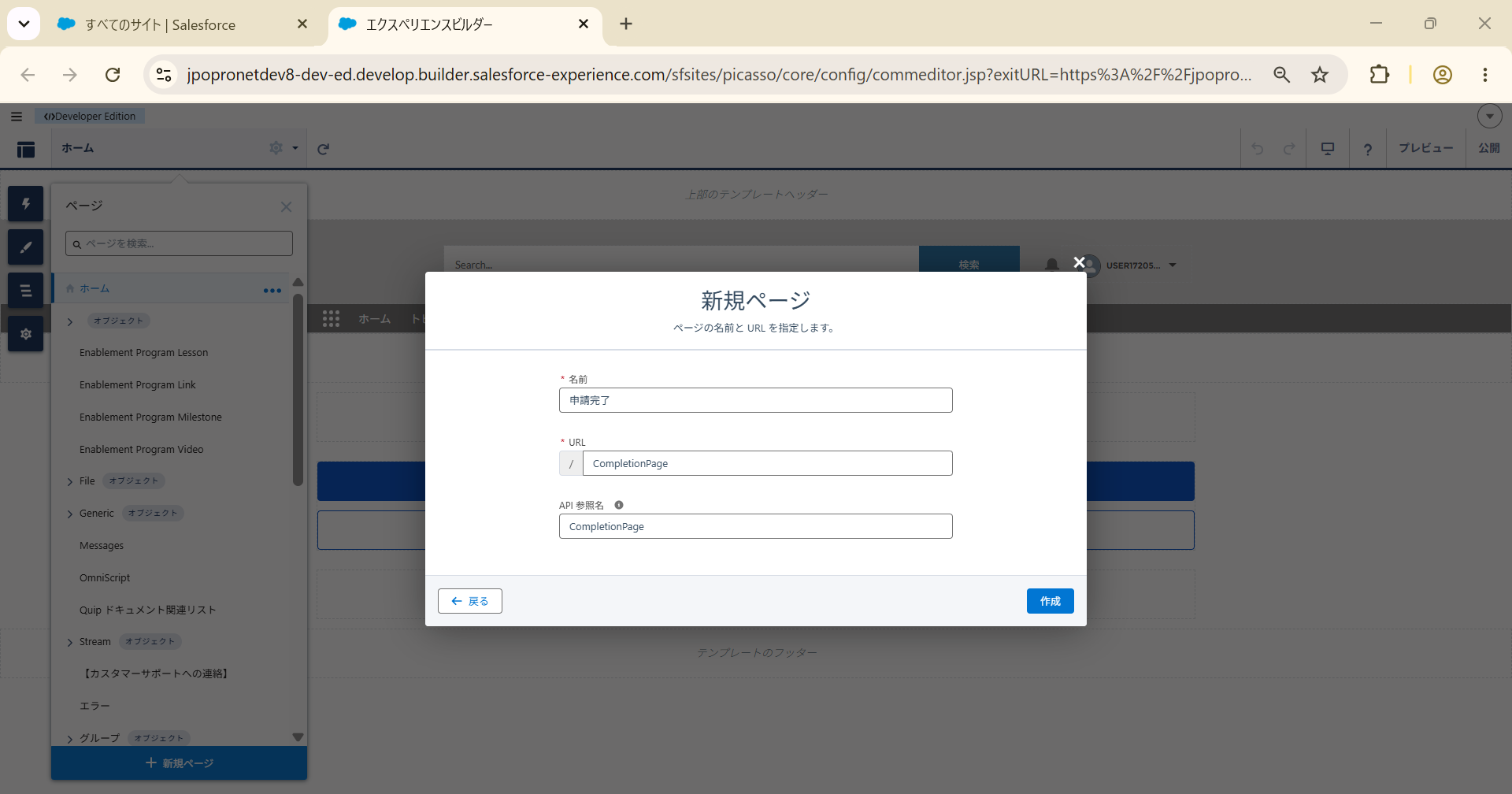Click the 戻る back button
The width and height of the screenshot is (1512, 794).
tap(470, 601)
